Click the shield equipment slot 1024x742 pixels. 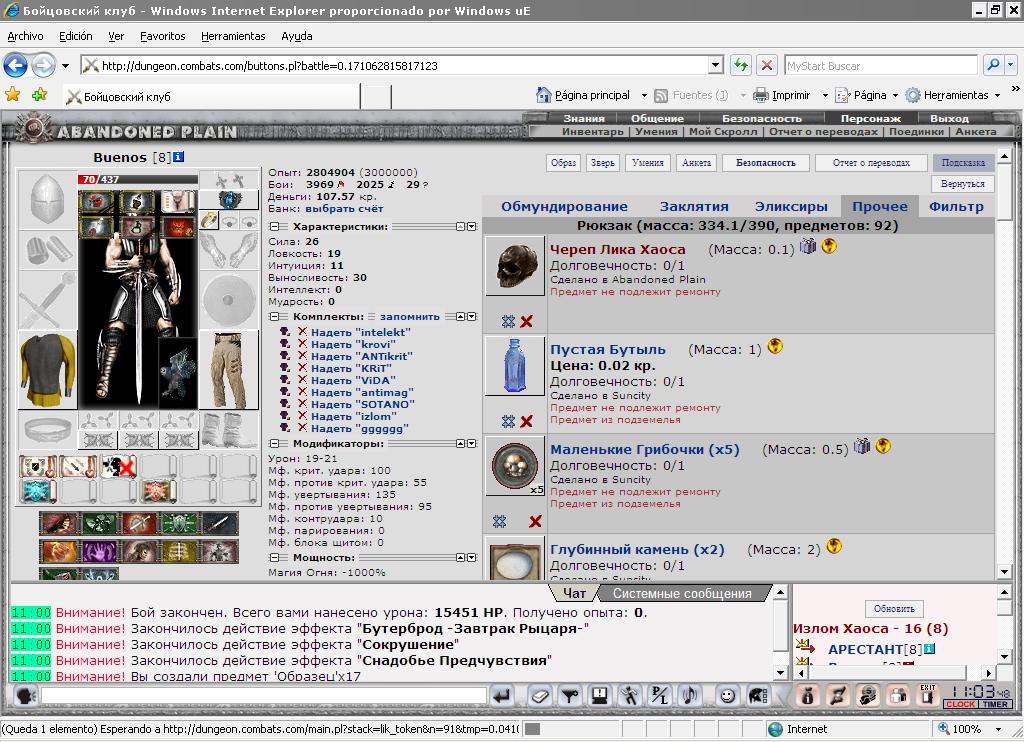(228, 300)
